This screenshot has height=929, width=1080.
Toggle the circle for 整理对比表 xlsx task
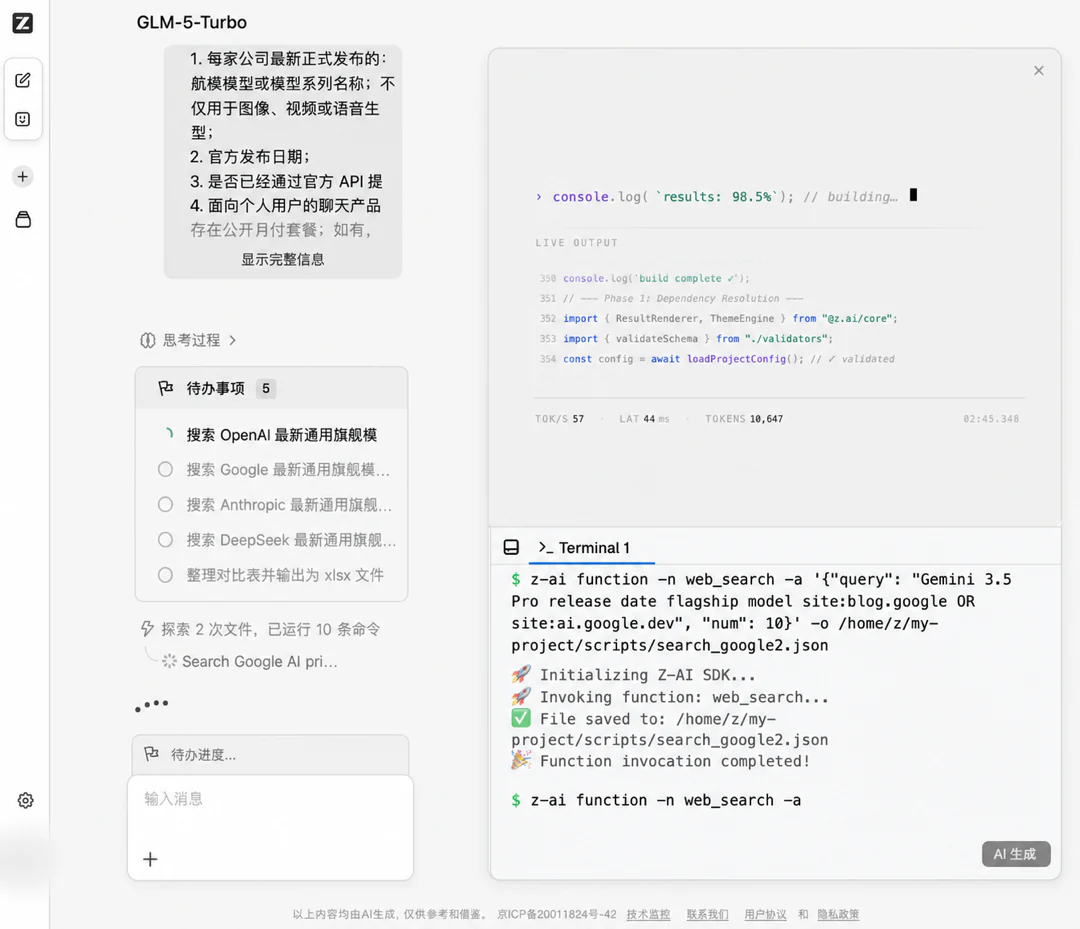coord(165,575)
